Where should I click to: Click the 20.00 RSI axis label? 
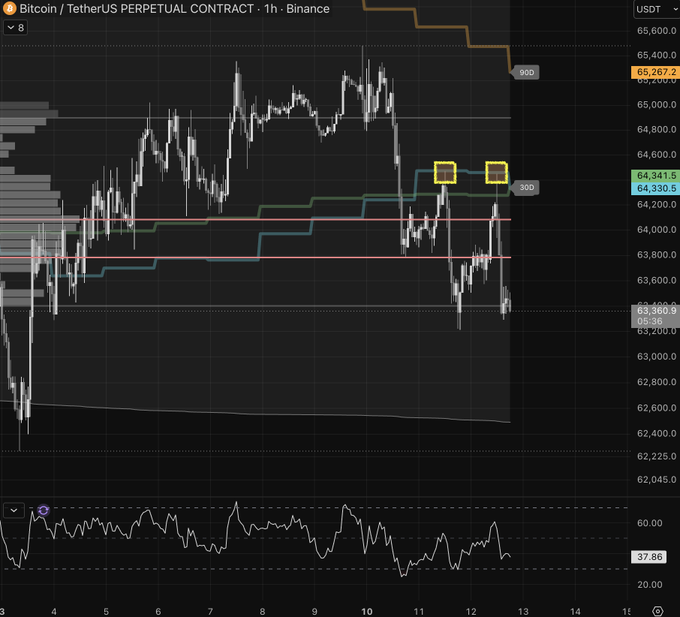(x=650, y=584)
